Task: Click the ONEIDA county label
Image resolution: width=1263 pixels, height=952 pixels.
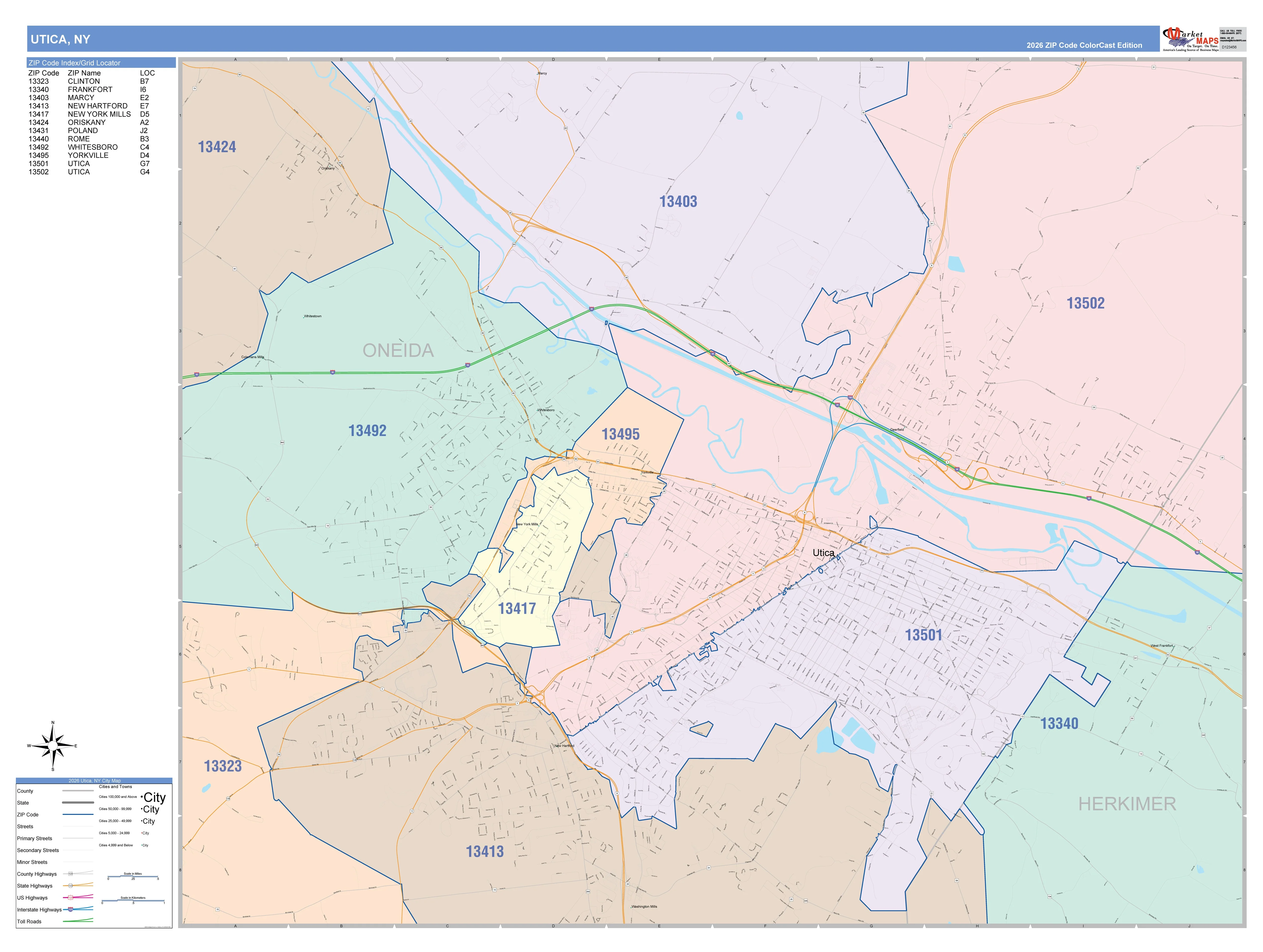Action: [x=398, y=350]
